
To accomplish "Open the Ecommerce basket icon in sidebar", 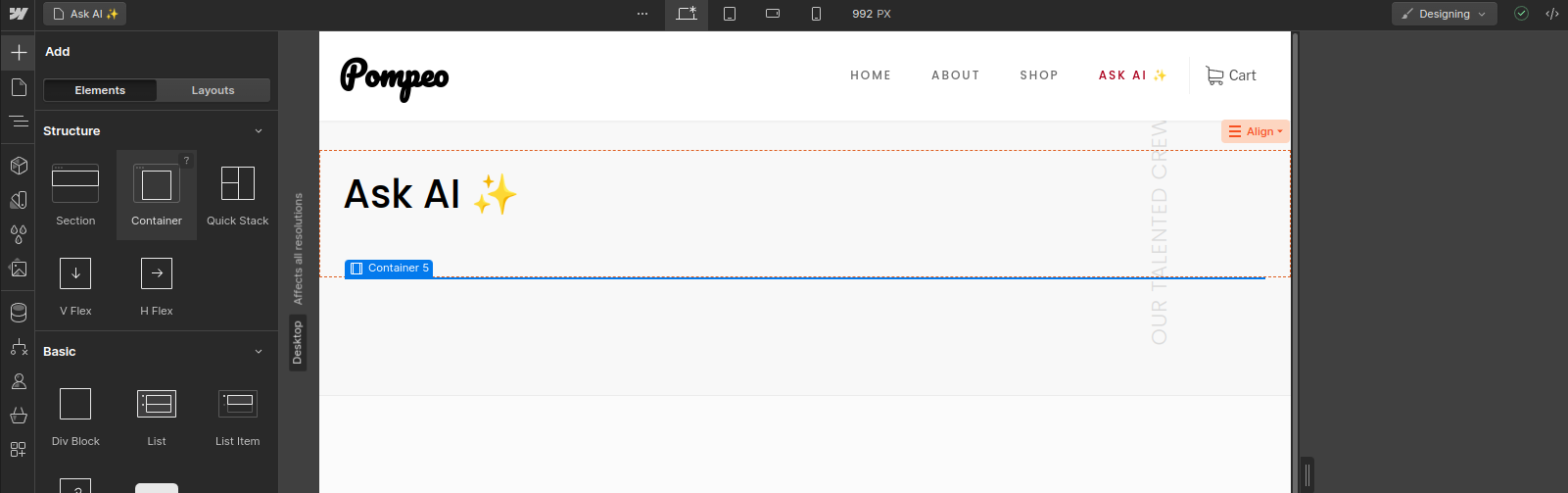I will click(x=19, y=416).
